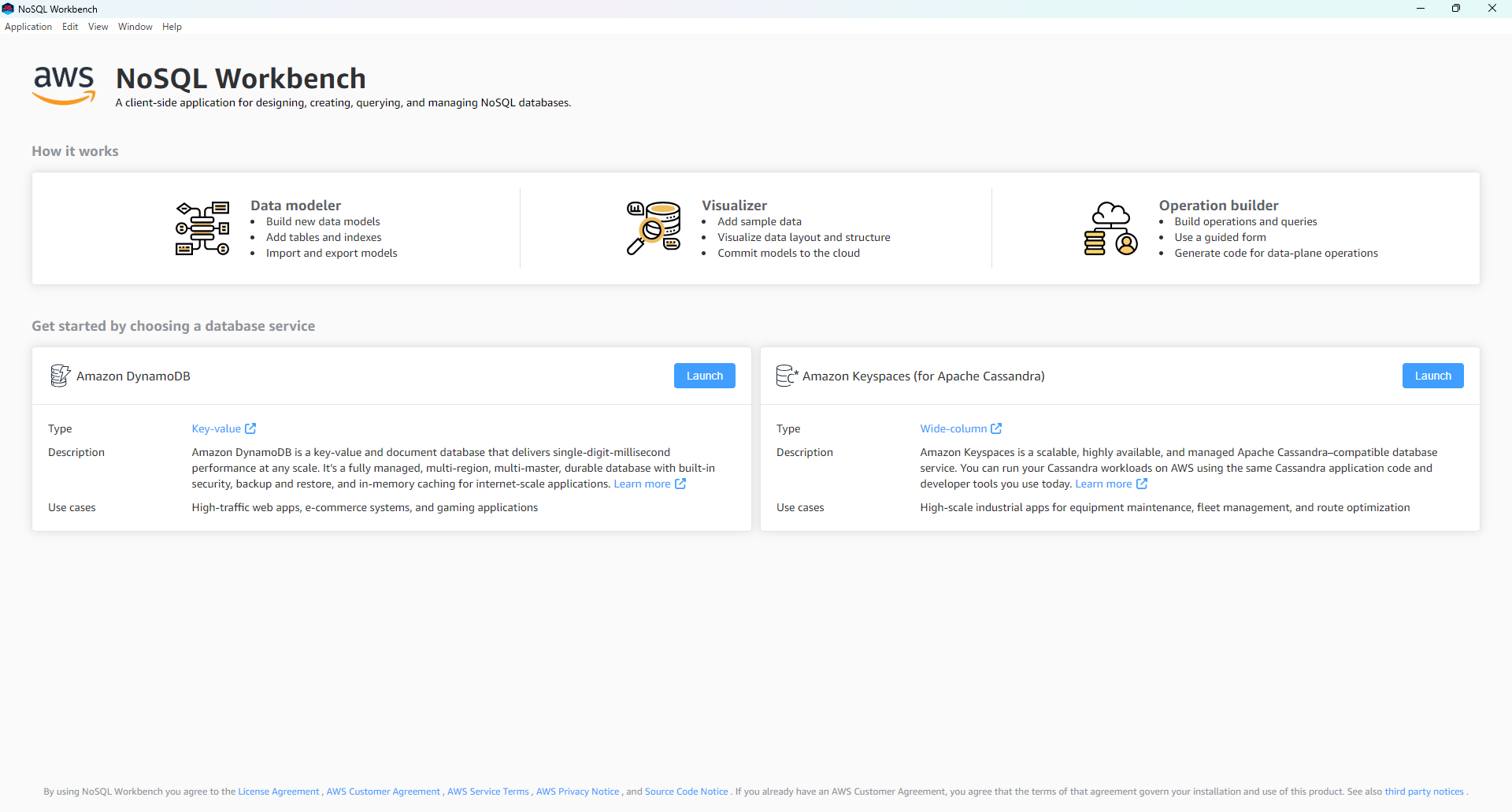Open the Window menu
The image size is (1512, 812).
tap(135, 26)
